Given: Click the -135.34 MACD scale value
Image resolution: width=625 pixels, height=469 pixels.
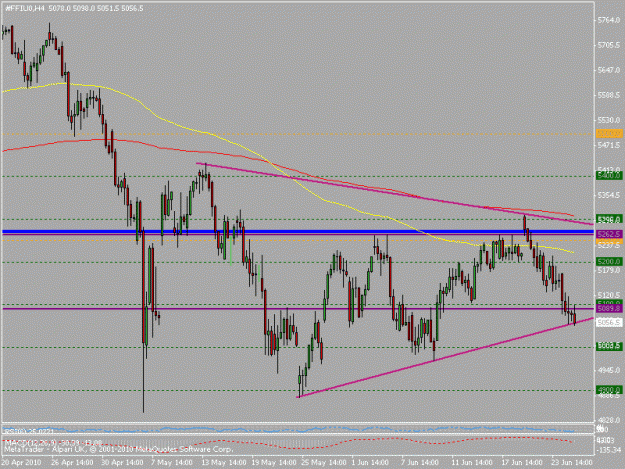Looking at the screenshot, I should click(609, 450).
